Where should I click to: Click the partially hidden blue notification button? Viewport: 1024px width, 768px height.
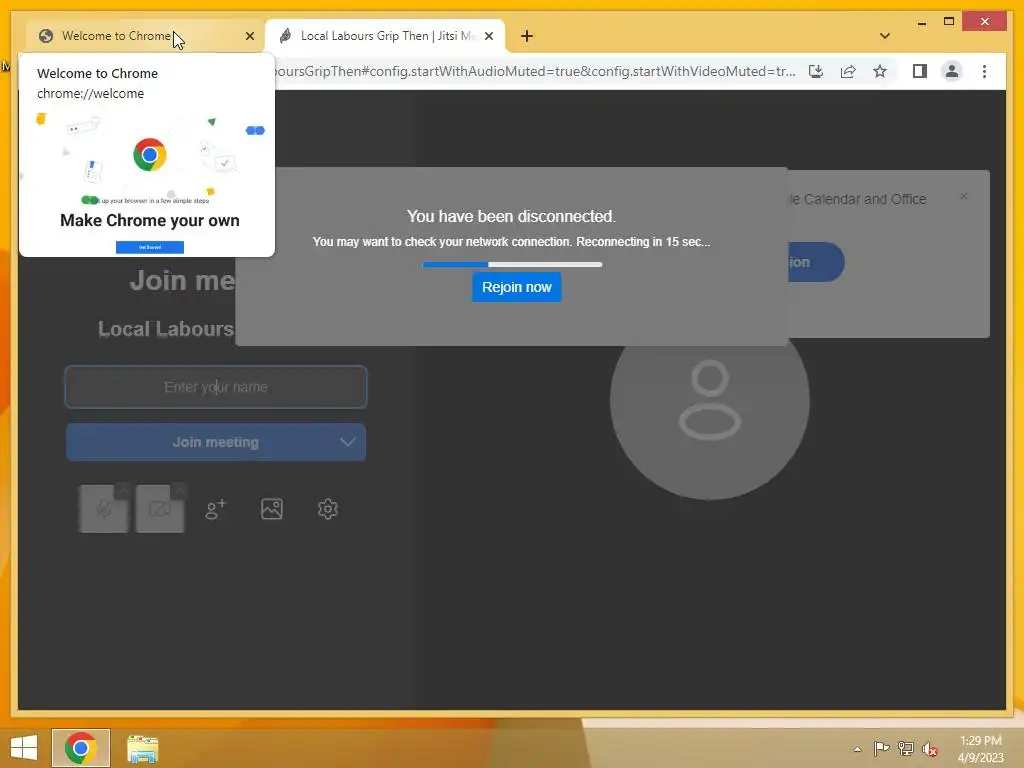[816, 262]
